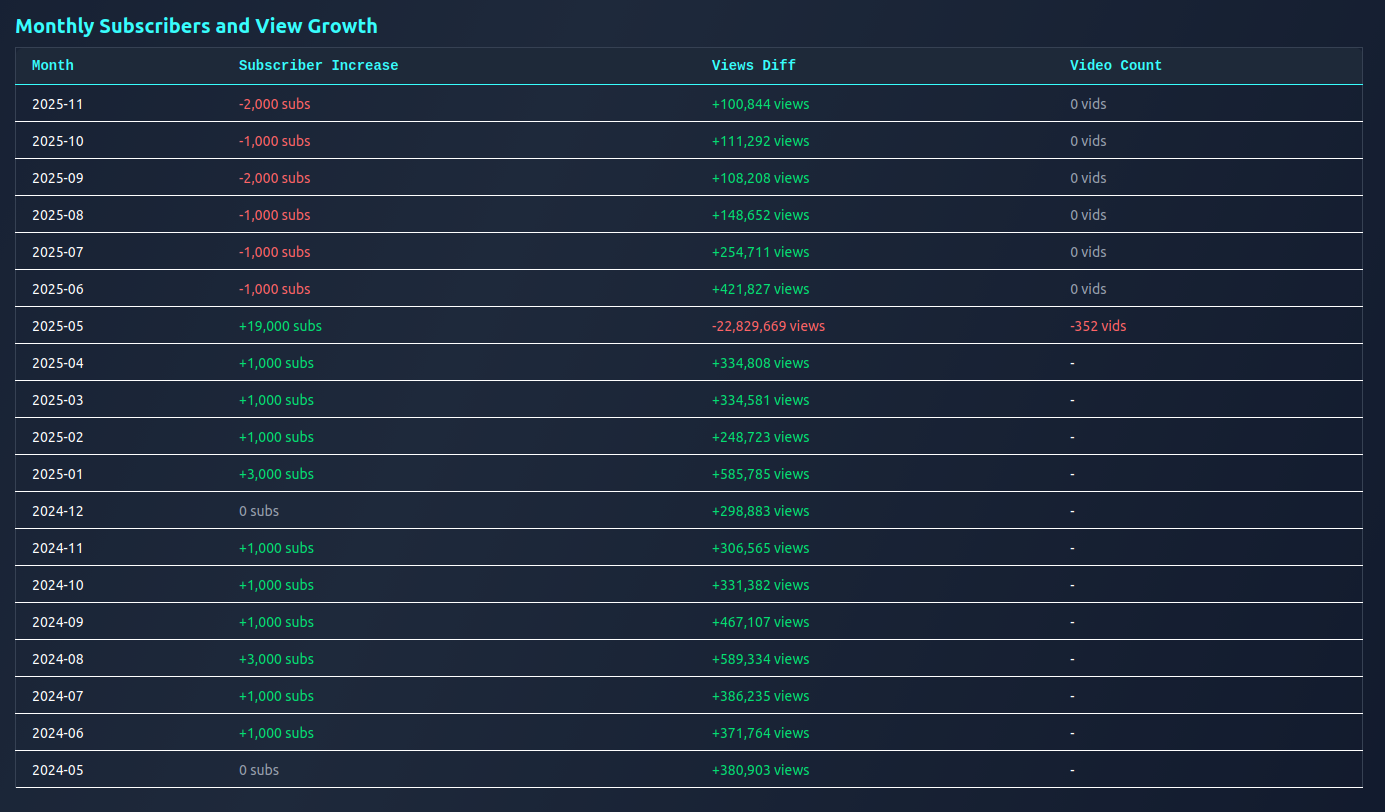Click the Views Diff column header
The height and width of the screenshot is (812, 1385).
tap(754, 66)
